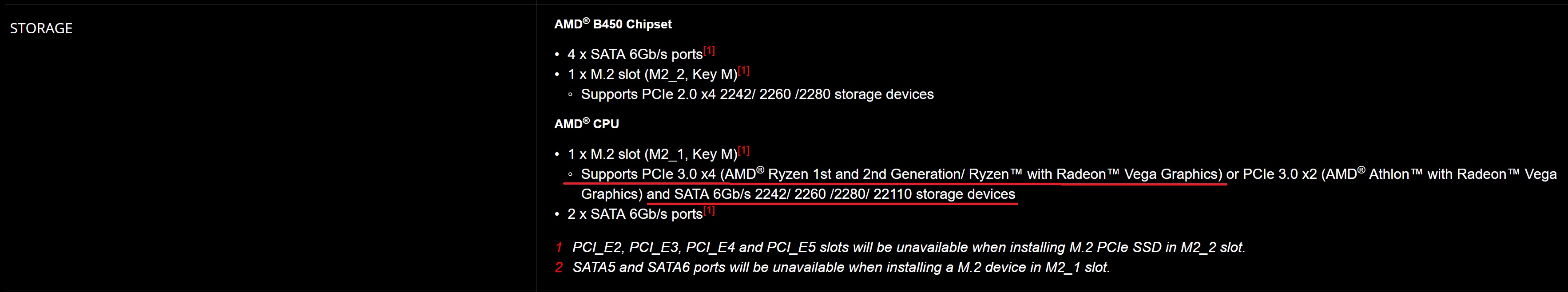Open footnote [1] after 4 x SATA ports

coord(709,51)
